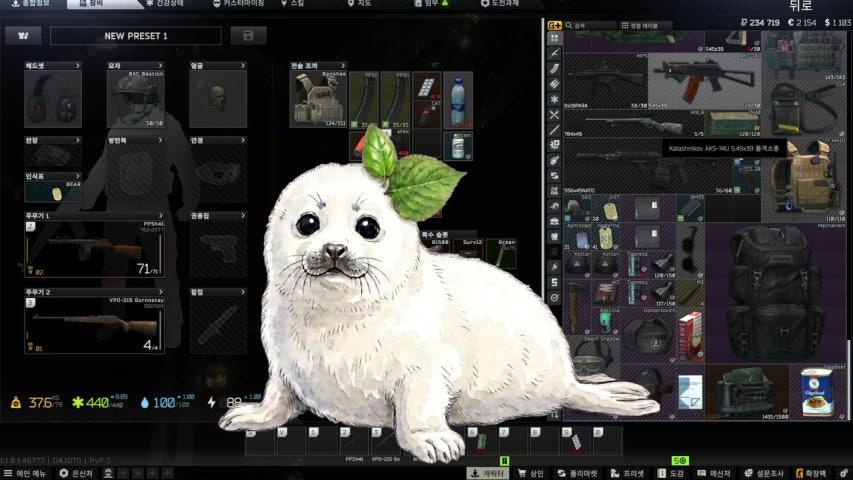Click quick slot 9 item

pyautogui.click(x=576, y=441)
